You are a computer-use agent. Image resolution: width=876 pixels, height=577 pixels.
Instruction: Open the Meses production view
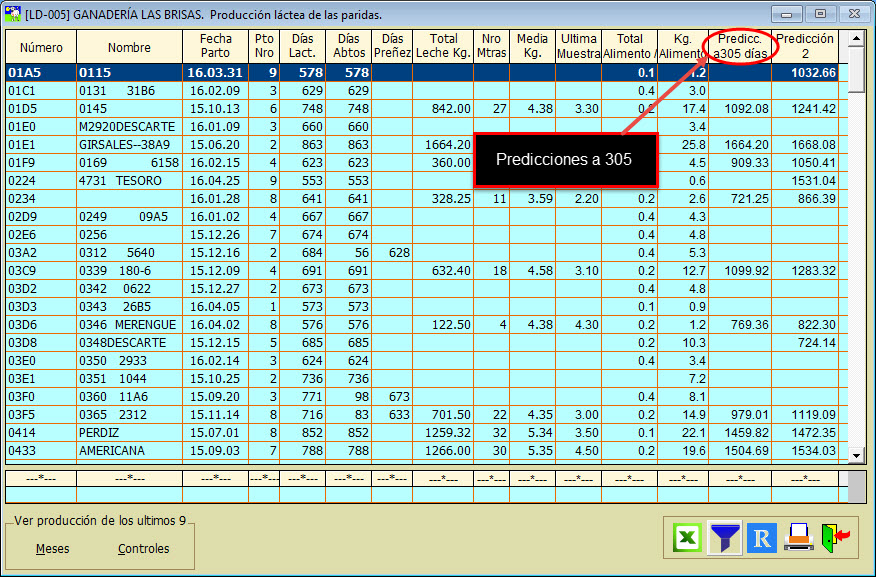point(53,549)
